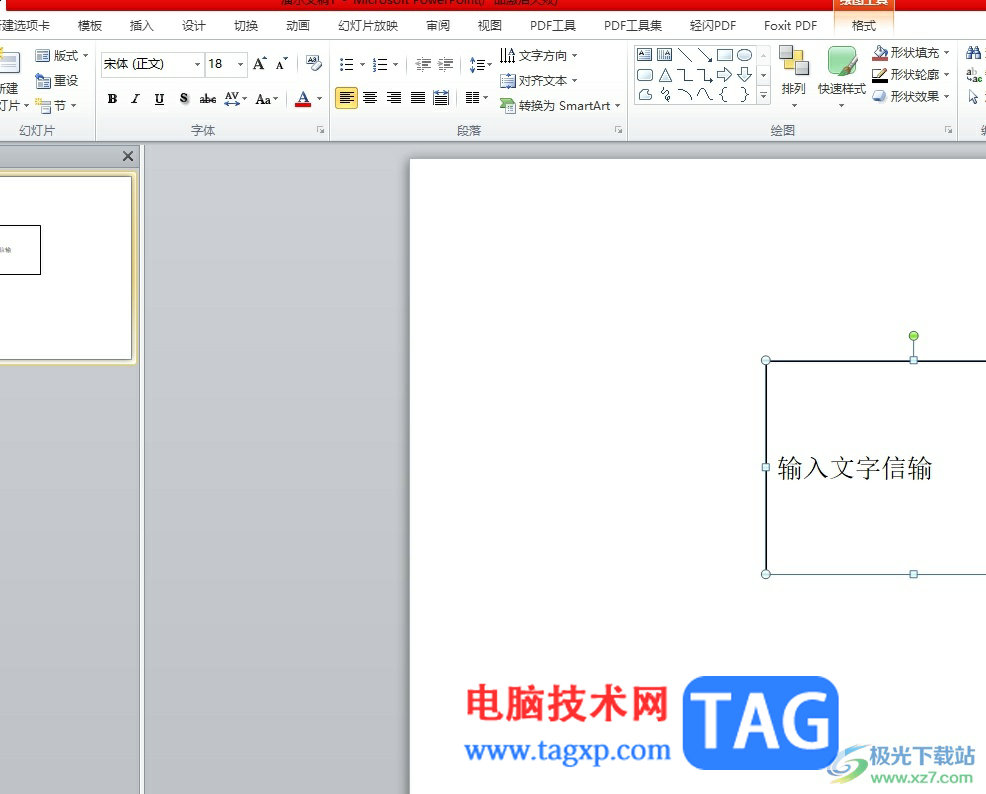This screenshot has height=794, width=986.
Task: Select the elbow connector shape
Action: click(685, 75)
